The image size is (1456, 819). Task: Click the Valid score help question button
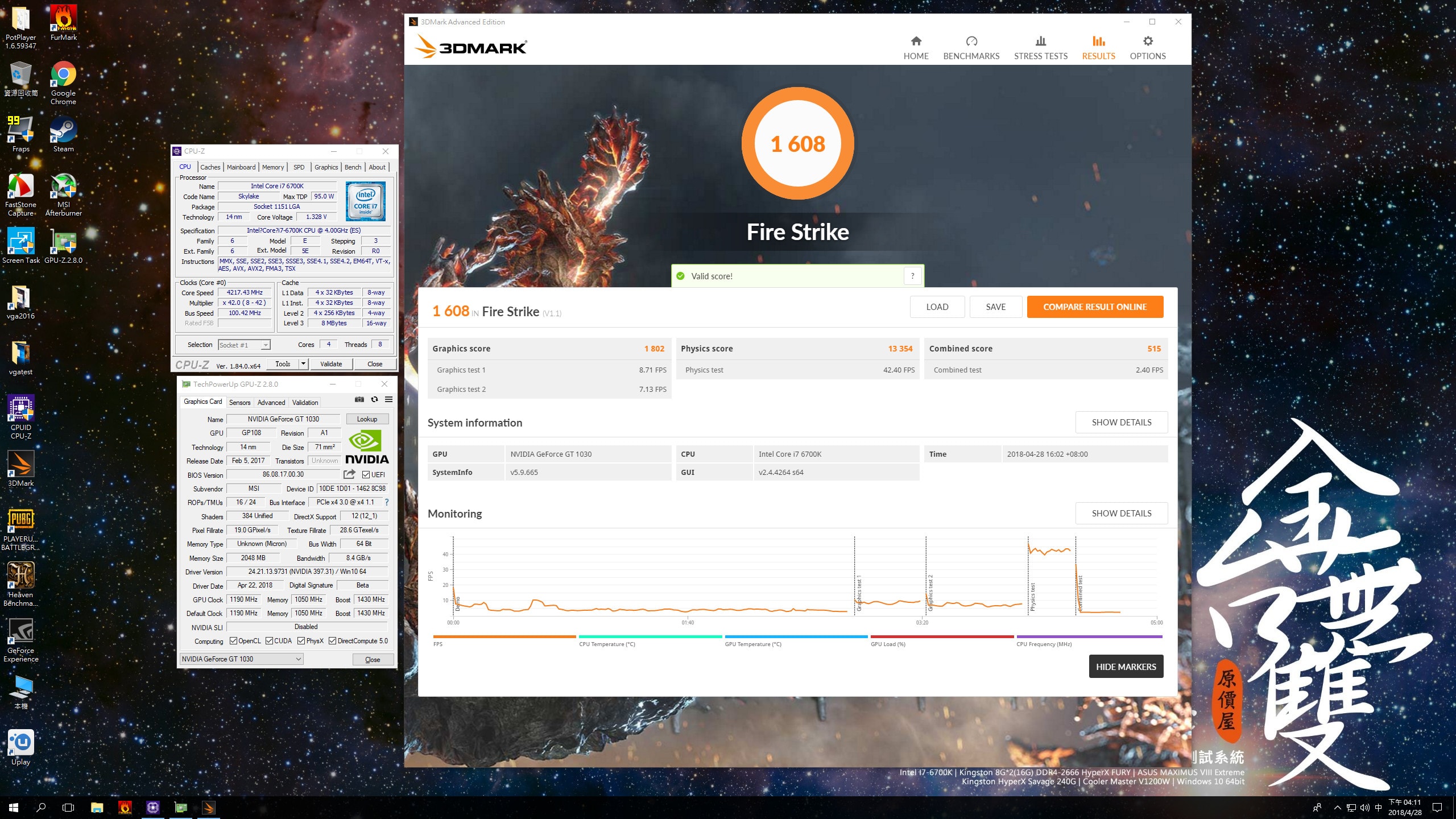coord(912,276)
